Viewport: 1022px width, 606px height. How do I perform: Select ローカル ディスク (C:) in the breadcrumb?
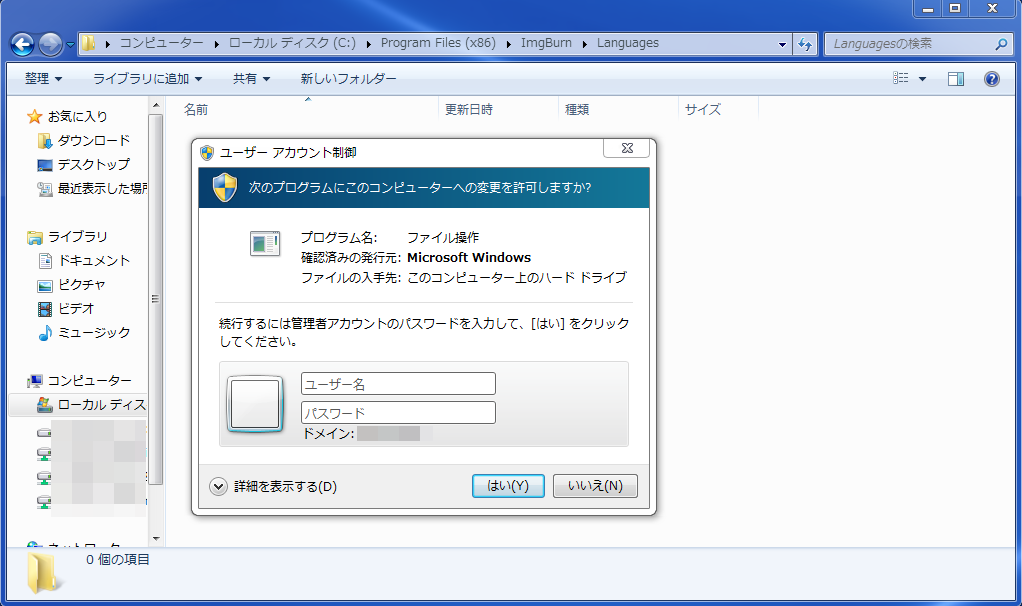(292, 43)
